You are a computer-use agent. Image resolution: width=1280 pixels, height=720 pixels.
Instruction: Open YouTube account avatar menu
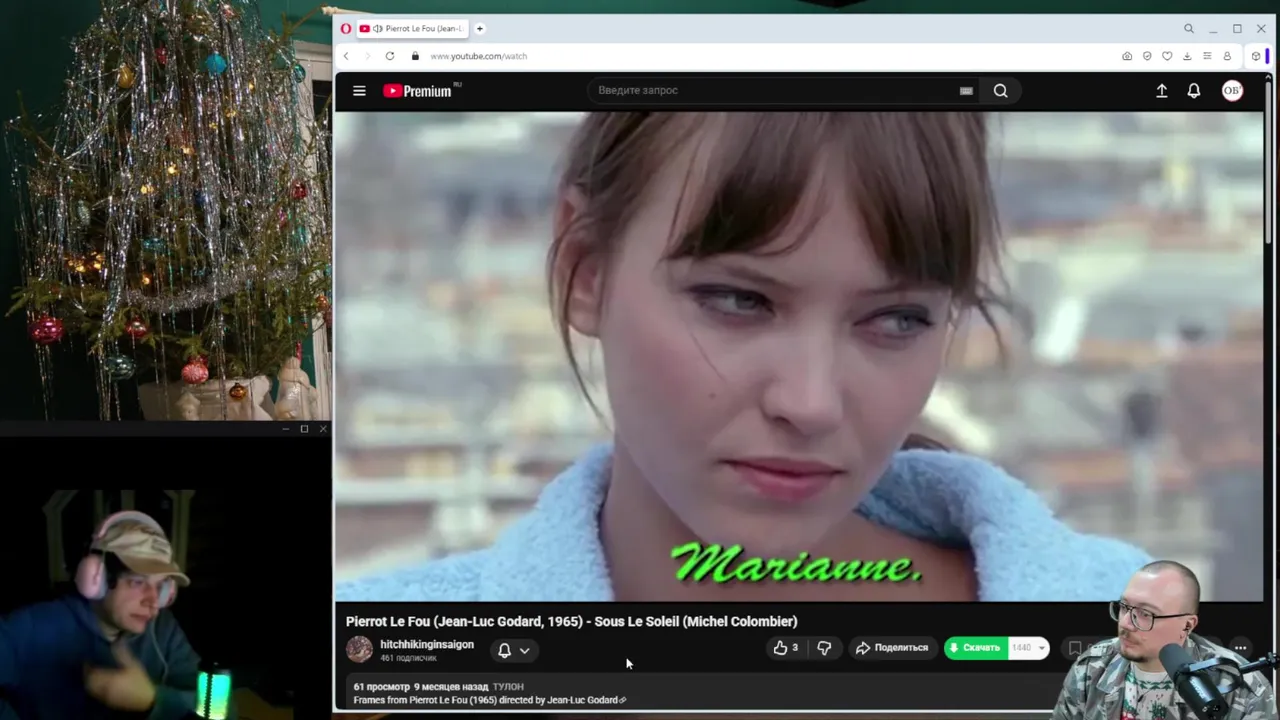1232,91
